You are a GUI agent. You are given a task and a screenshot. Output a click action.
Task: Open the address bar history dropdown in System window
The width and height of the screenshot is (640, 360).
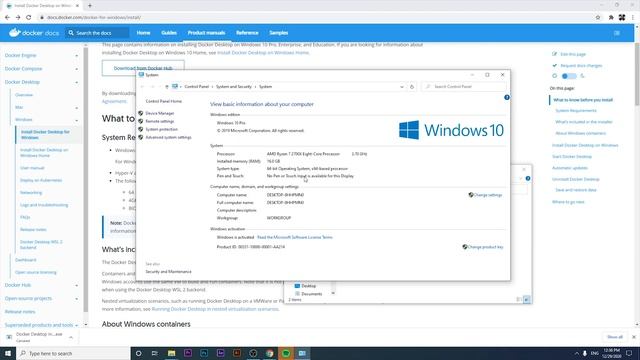(402, 87)
